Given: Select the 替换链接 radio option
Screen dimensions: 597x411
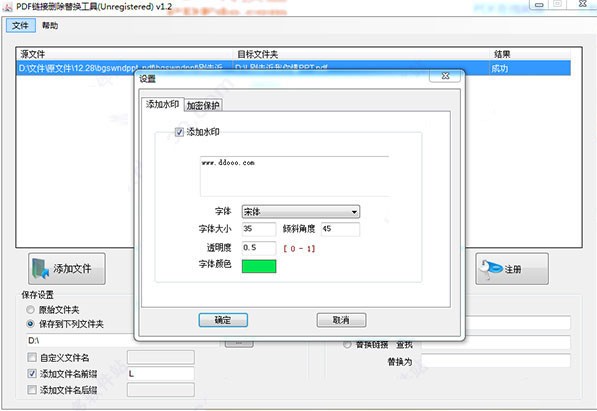Looking at the screenshot, I should click(x=347, y=344).
